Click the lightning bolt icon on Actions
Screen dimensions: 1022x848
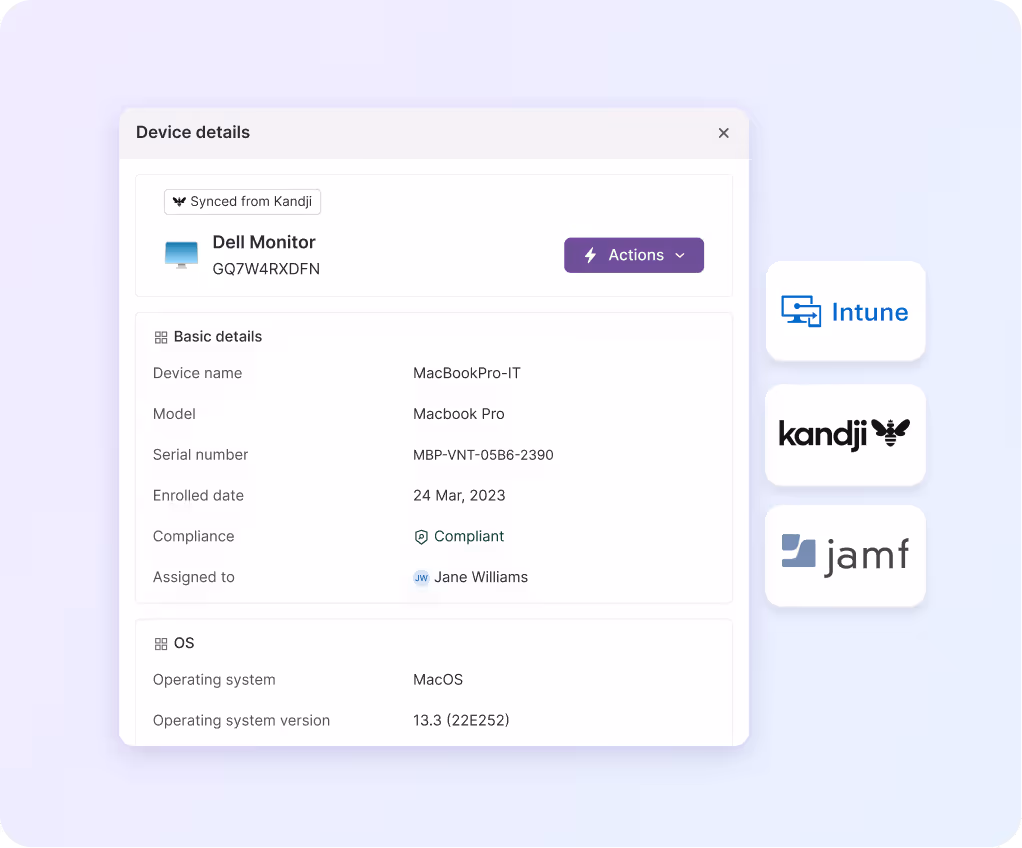coord(591,255)
